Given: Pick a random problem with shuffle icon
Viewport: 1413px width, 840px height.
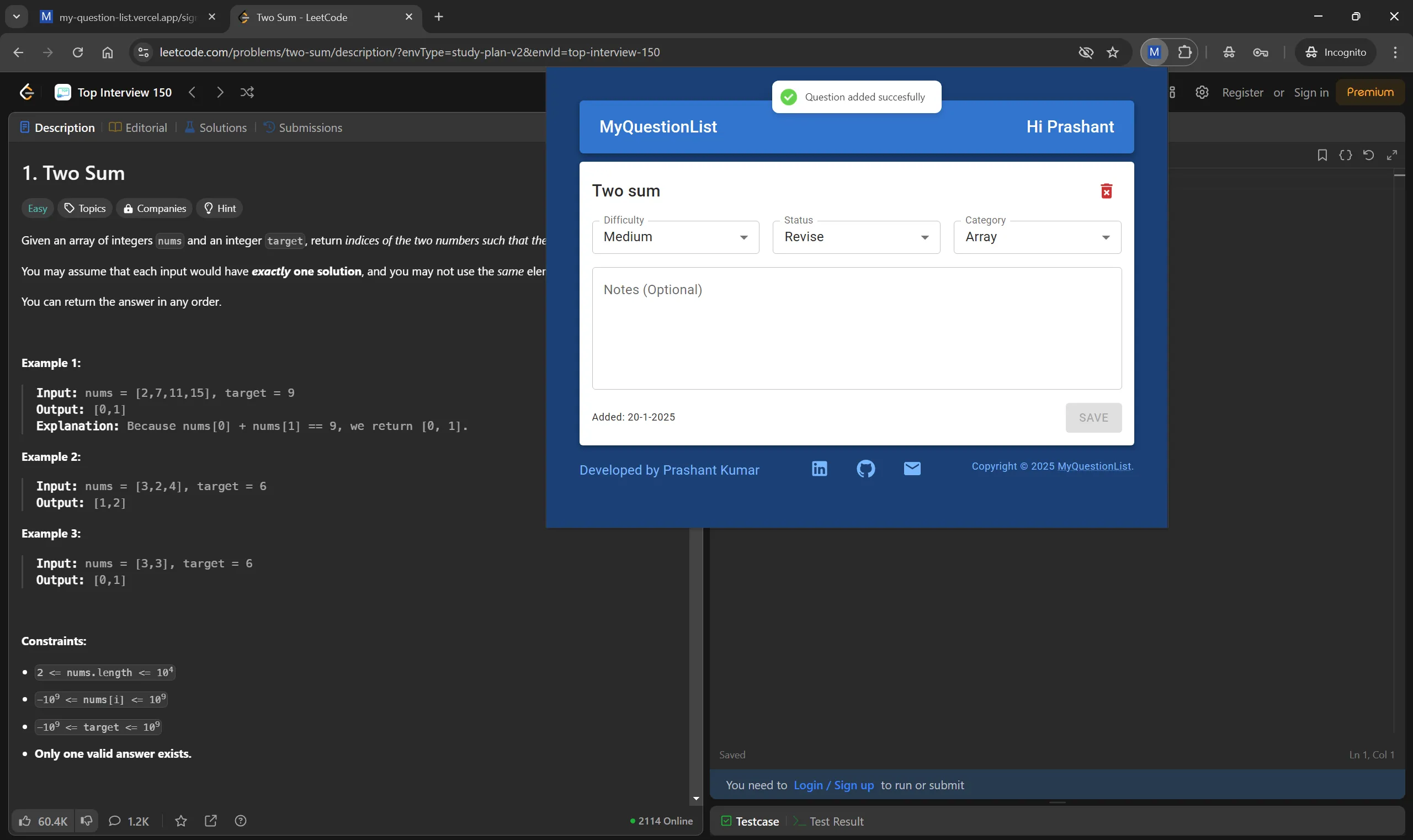Looking at the screenshot, I should pos(247,92).
